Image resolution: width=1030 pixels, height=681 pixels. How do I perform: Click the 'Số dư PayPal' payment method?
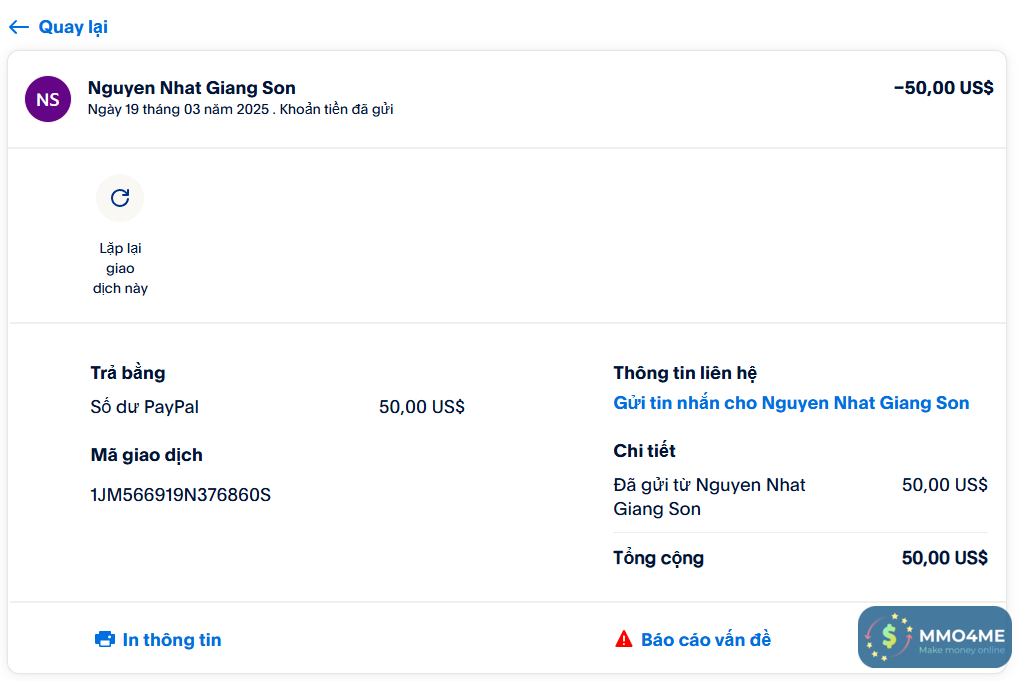click(x=145, y=407)
